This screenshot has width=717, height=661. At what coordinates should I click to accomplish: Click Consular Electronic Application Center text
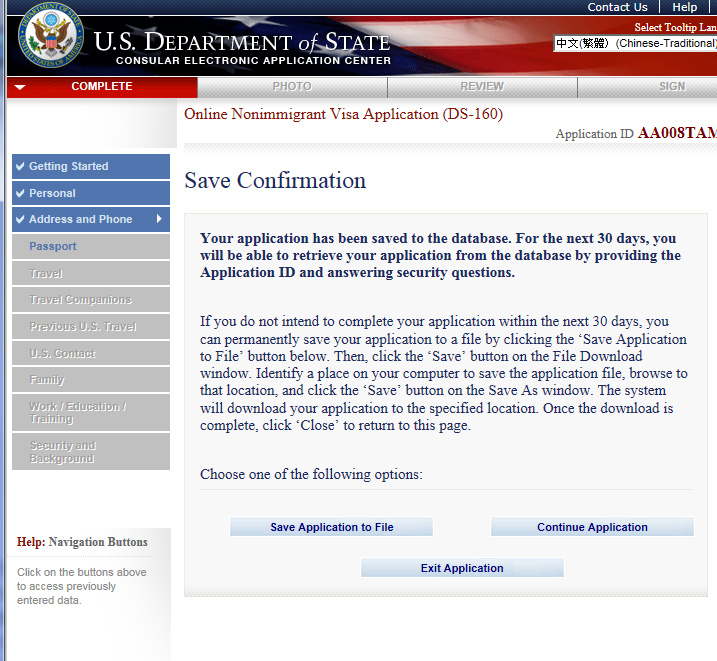[x=253, y=60]
